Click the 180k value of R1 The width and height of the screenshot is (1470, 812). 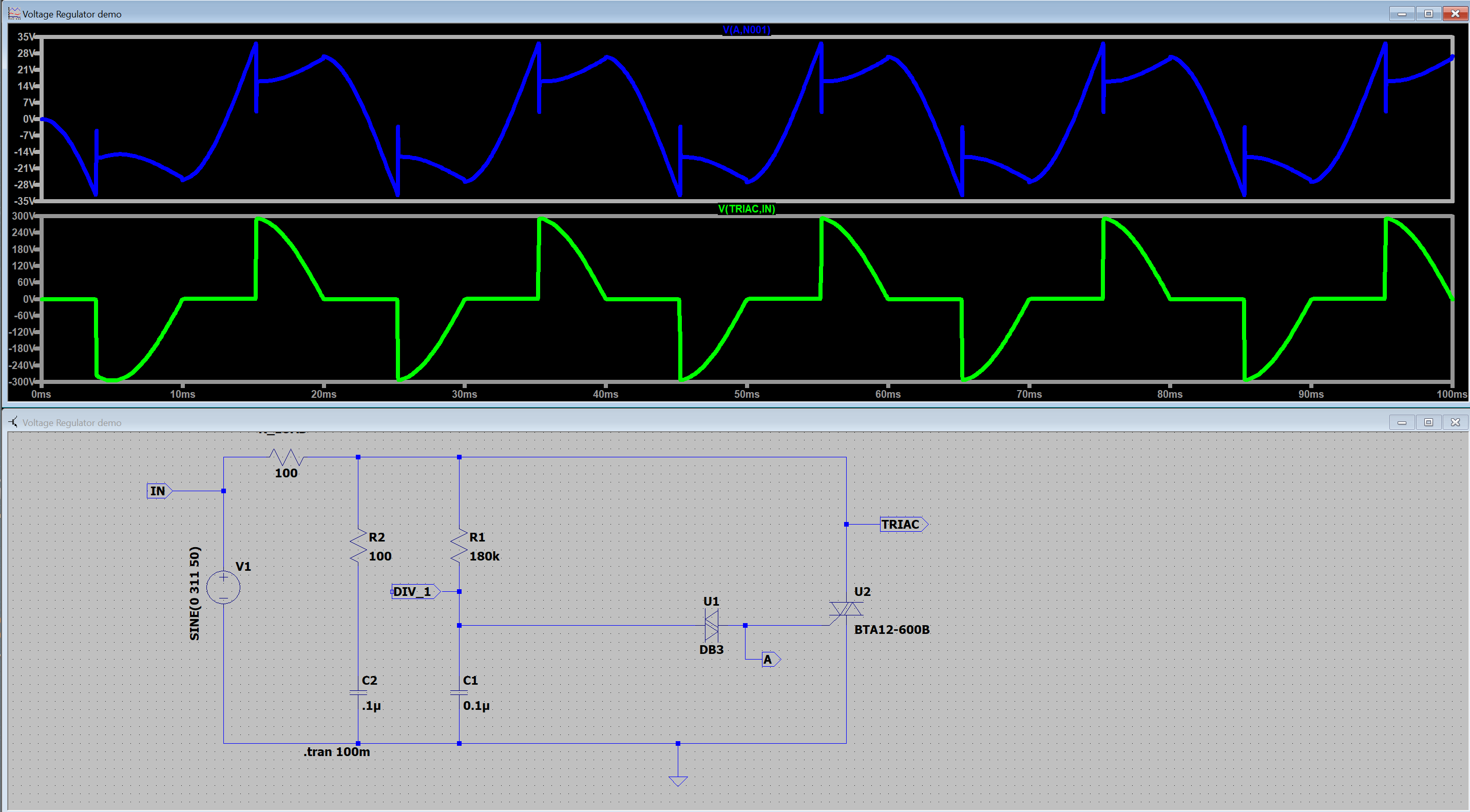485,556
